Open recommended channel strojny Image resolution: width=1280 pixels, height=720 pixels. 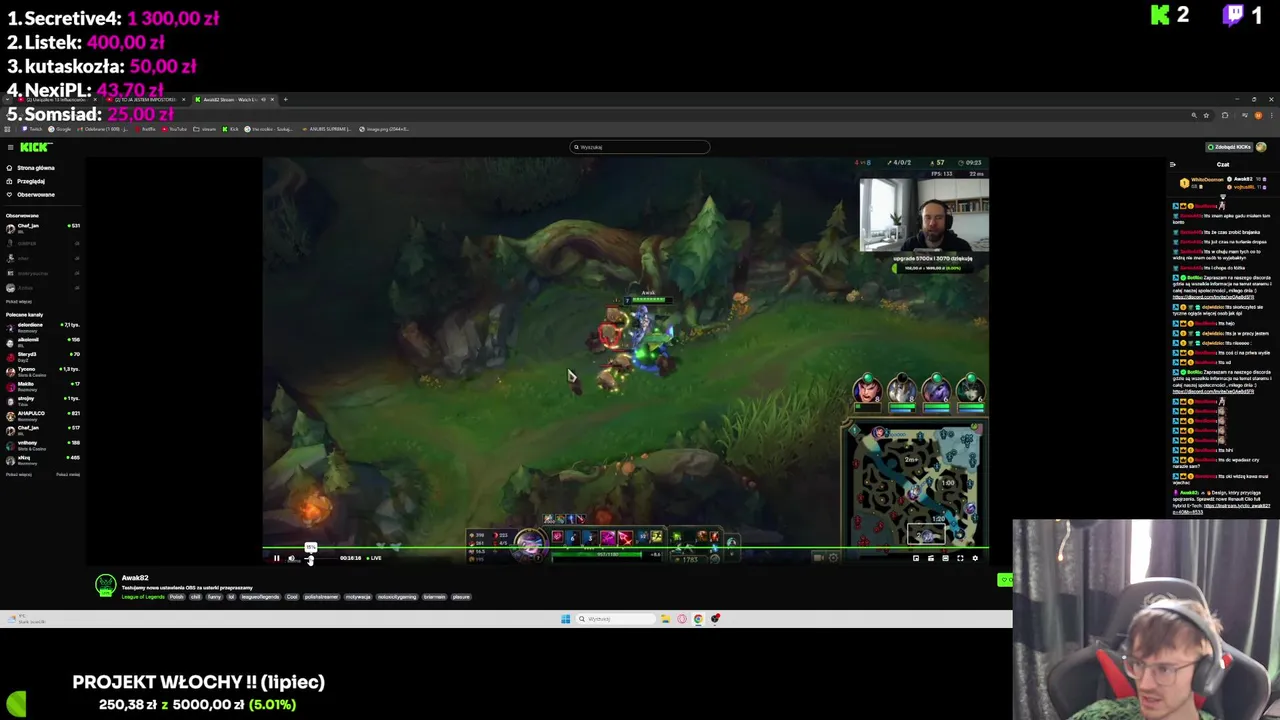[x=43, y=400]
